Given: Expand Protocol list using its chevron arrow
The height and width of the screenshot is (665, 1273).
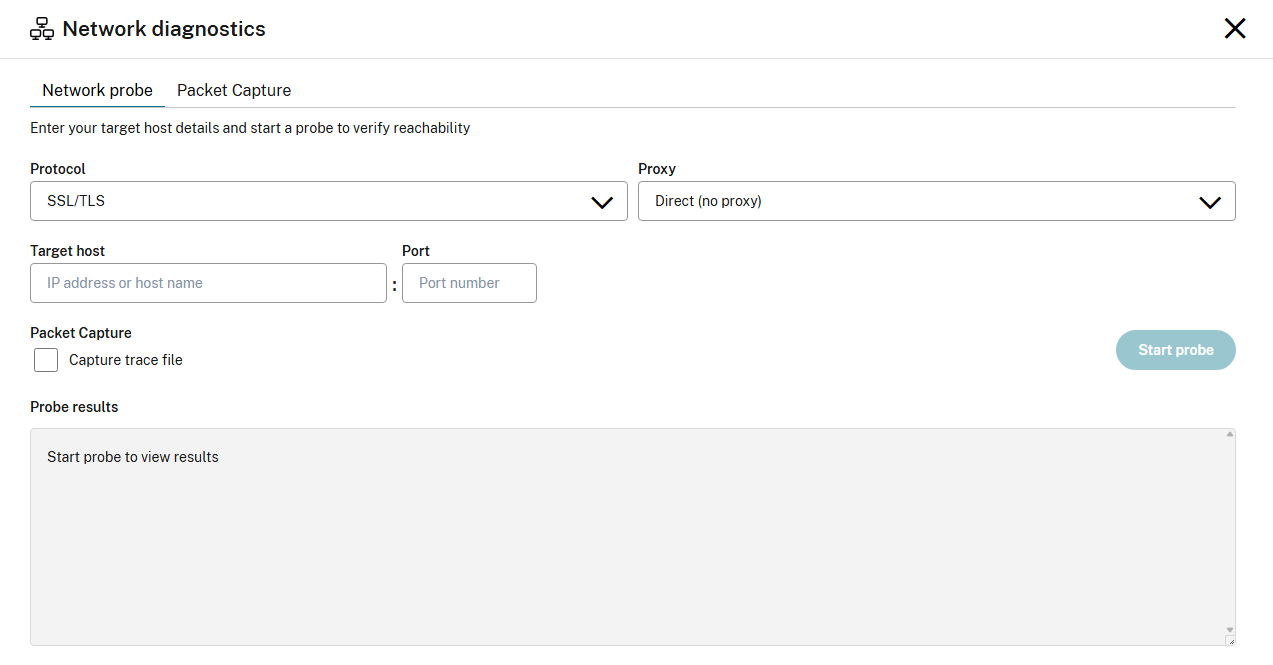Looking at the screenshot, I should 602,202.
